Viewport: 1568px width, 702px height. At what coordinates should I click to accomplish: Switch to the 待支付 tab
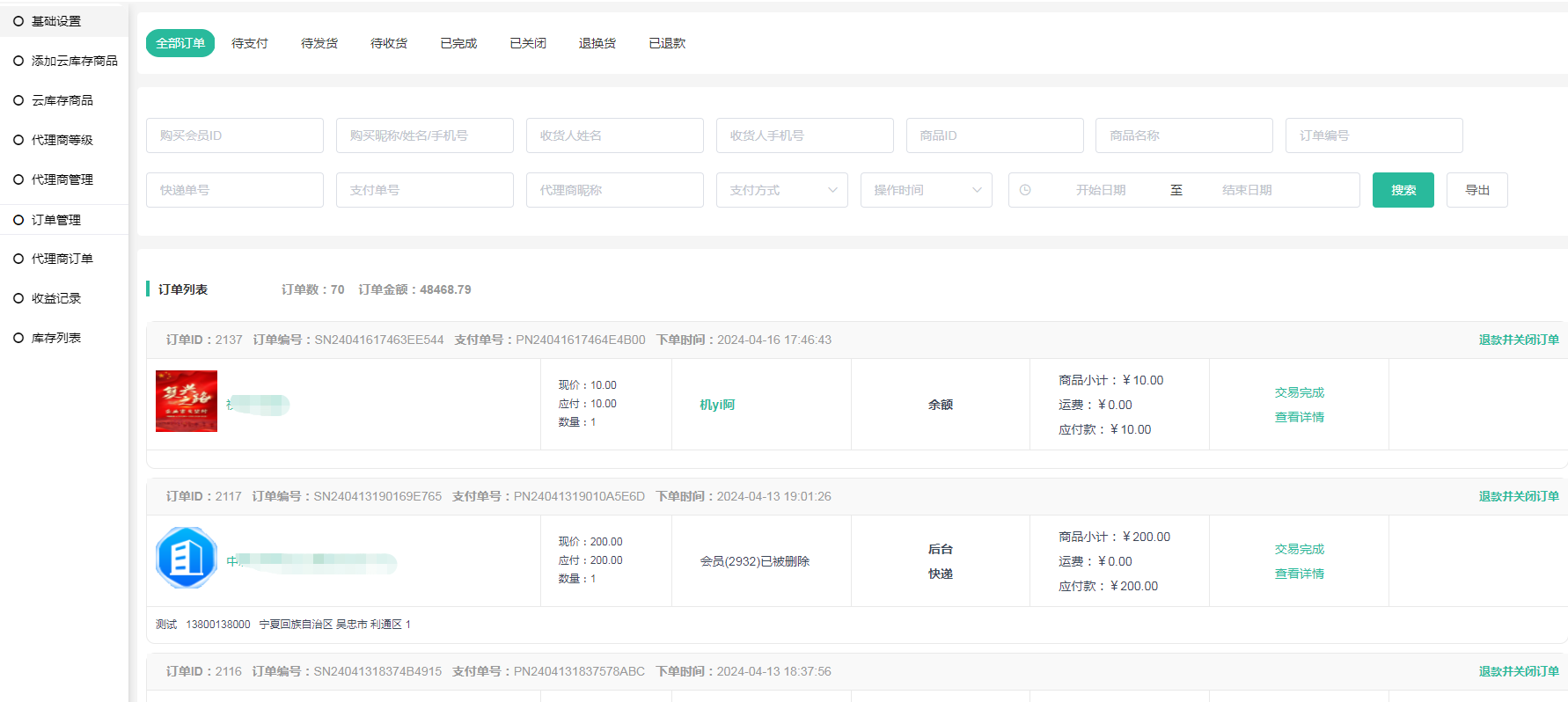click(x=250, y=43)
